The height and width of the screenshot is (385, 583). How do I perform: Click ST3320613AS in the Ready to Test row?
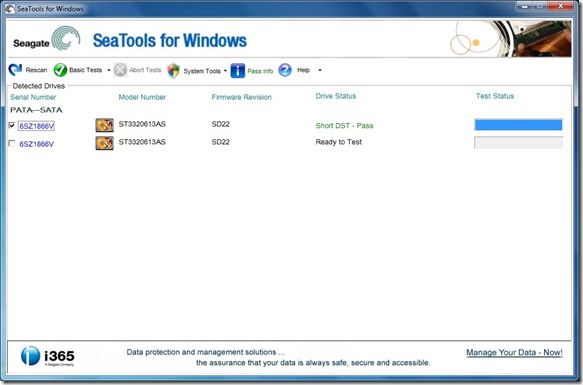point(142,142)
